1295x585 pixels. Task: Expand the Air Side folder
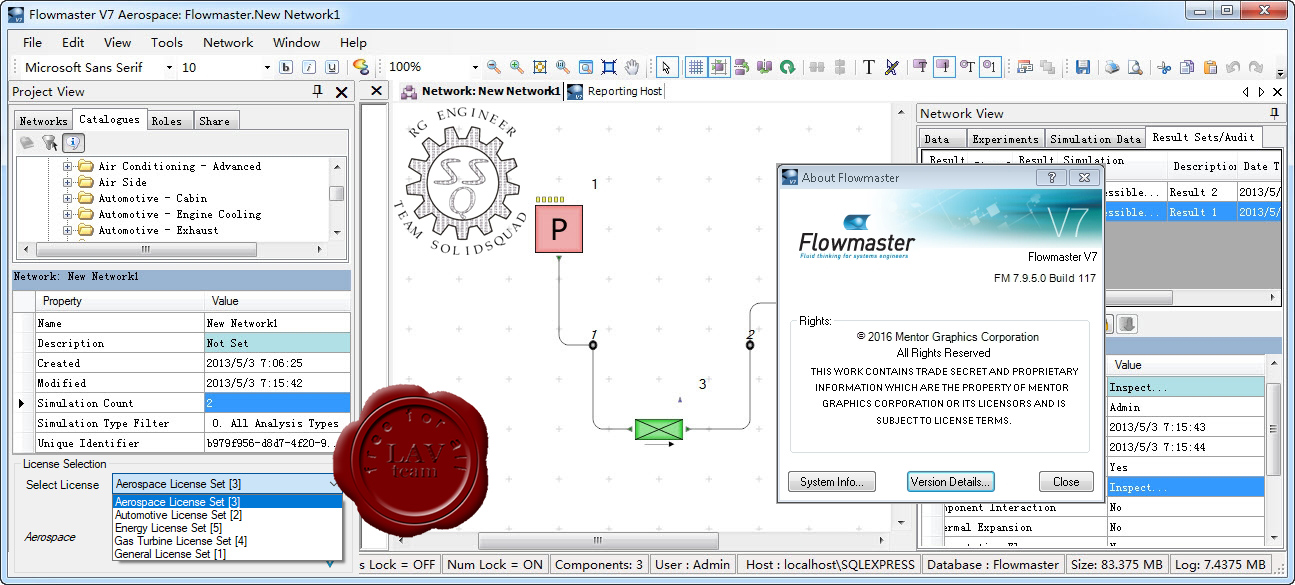(68, 182)
